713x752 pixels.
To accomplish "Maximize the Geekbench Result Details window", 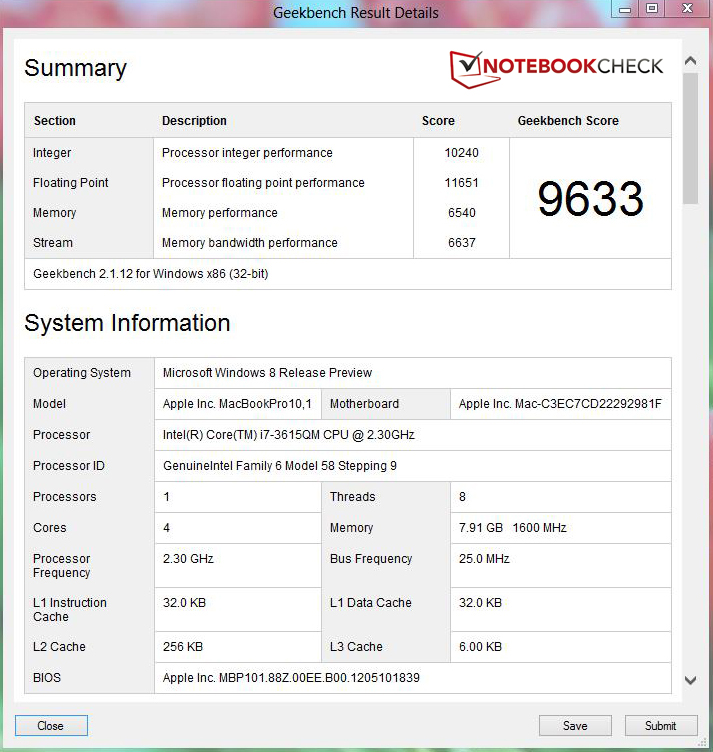I will (652, 9).
